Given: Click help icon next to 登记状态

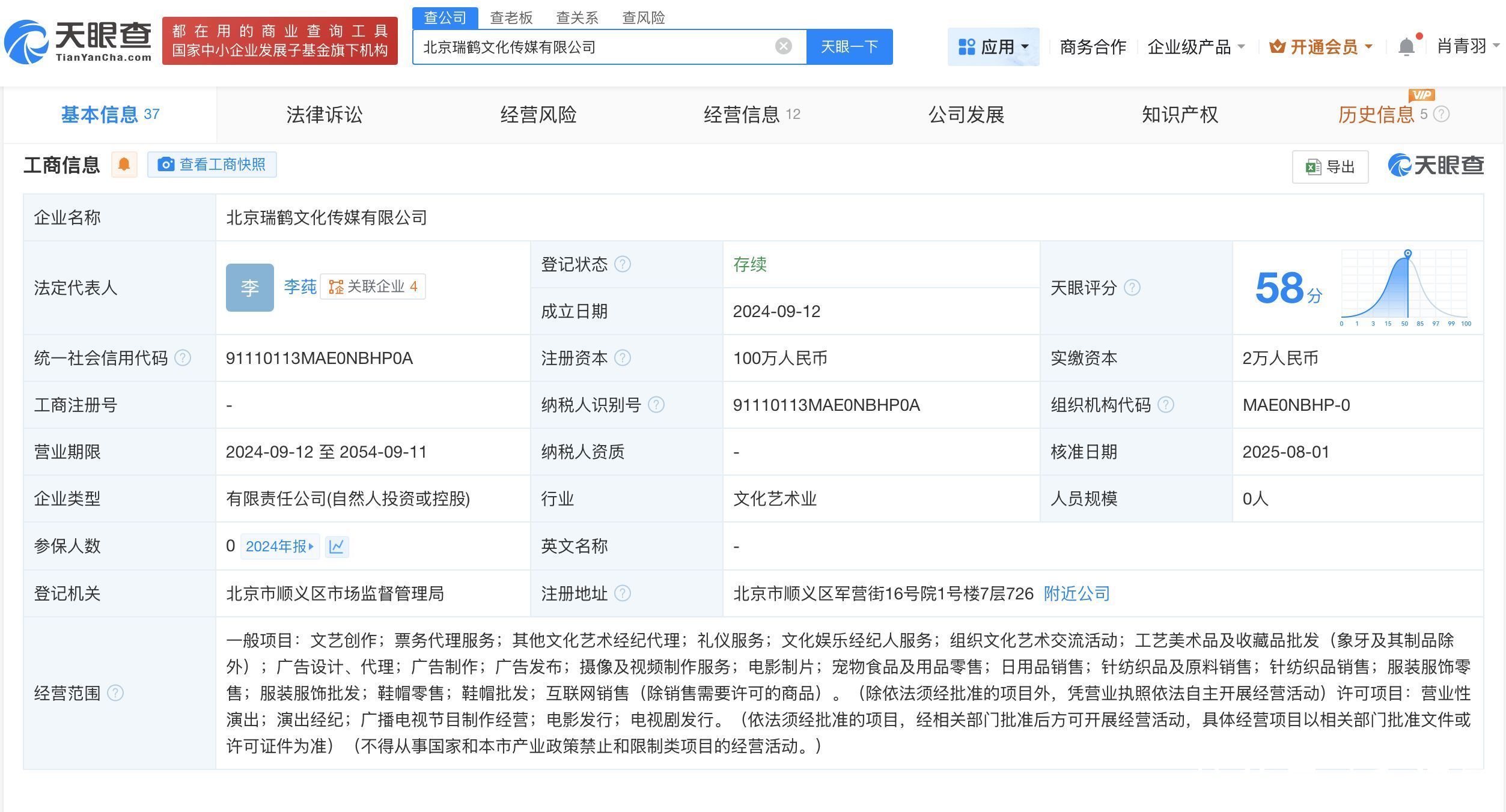Looking at the screenshot, I should [x=623, y=264].
